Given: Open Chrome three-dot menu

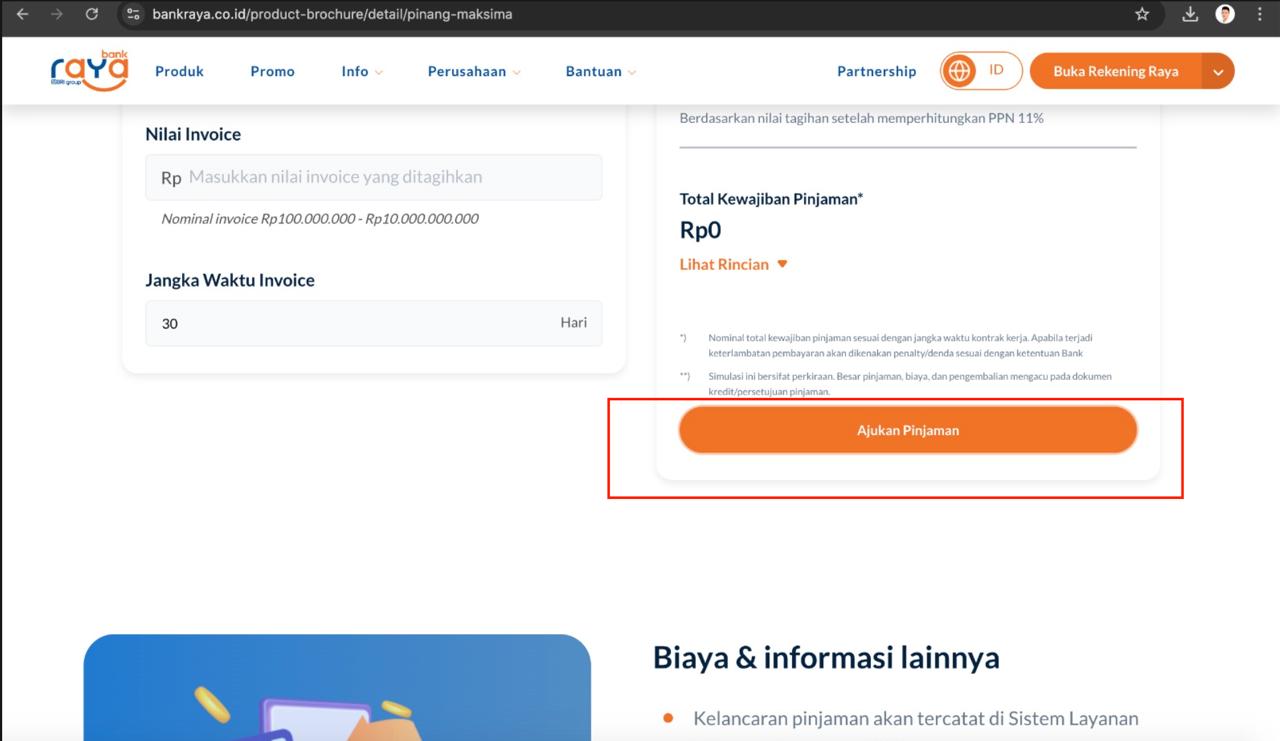Looking at the screenshot, I should [1259, 14].
